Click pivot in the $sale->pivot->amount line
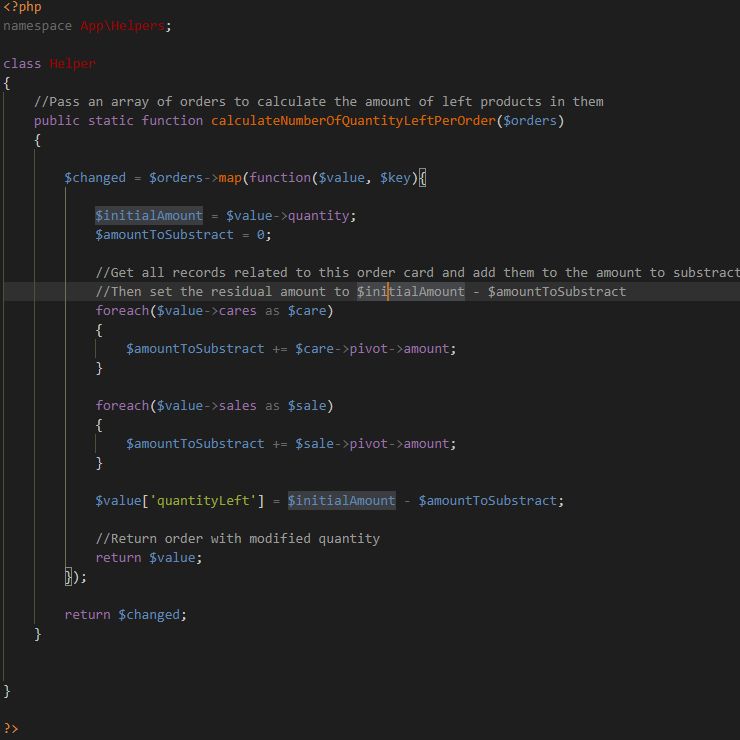 click(x=369, y=444)
